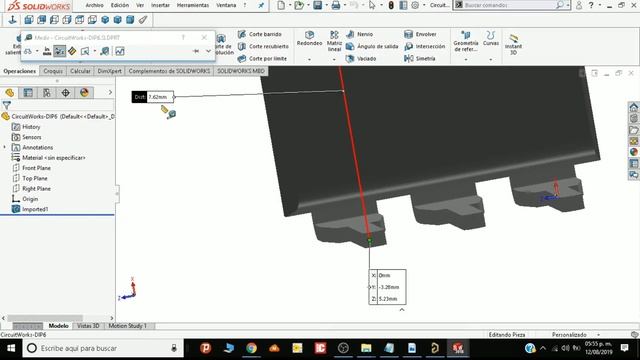Click the Rebuild traffic light icon
The image size is (640, 360).
point(391,5)
